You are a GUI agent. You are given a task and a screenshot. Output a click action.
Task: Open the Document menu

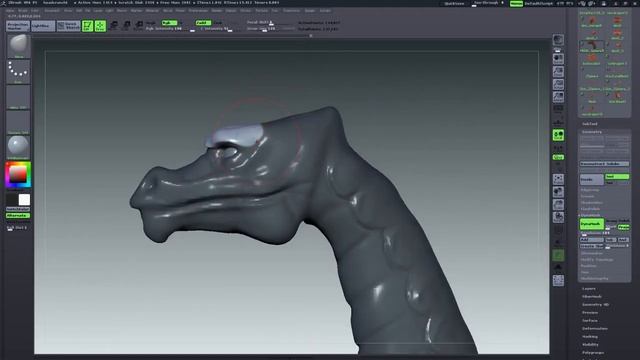[x=52, y=11]
